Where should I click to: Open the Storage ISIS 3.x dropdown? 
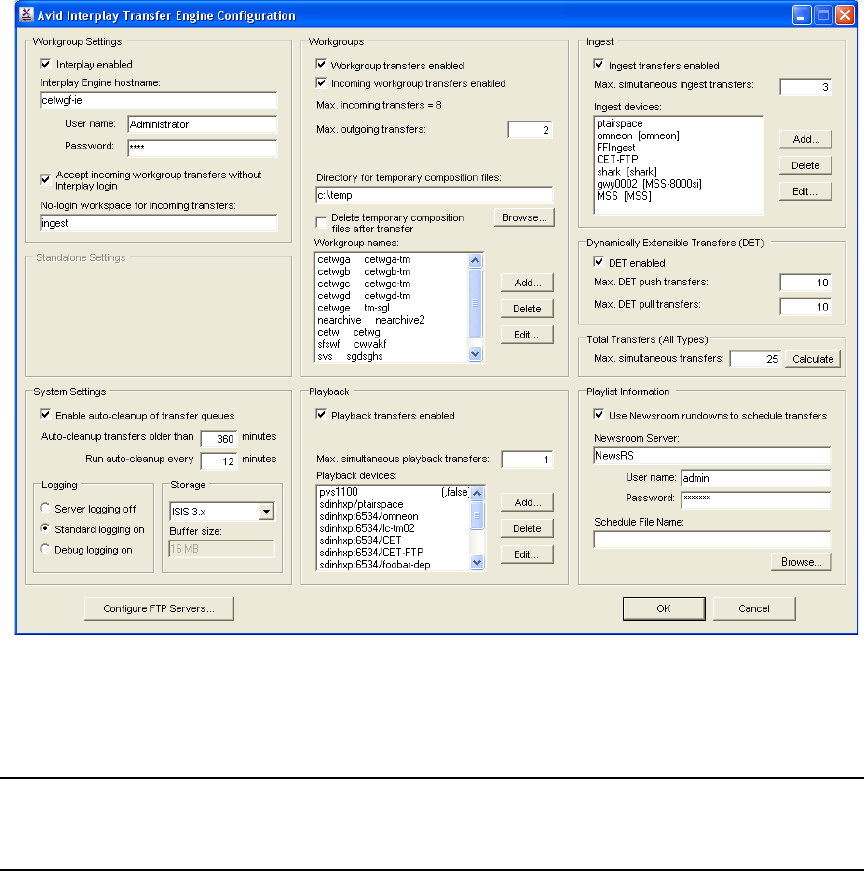(x=266, y=511)
